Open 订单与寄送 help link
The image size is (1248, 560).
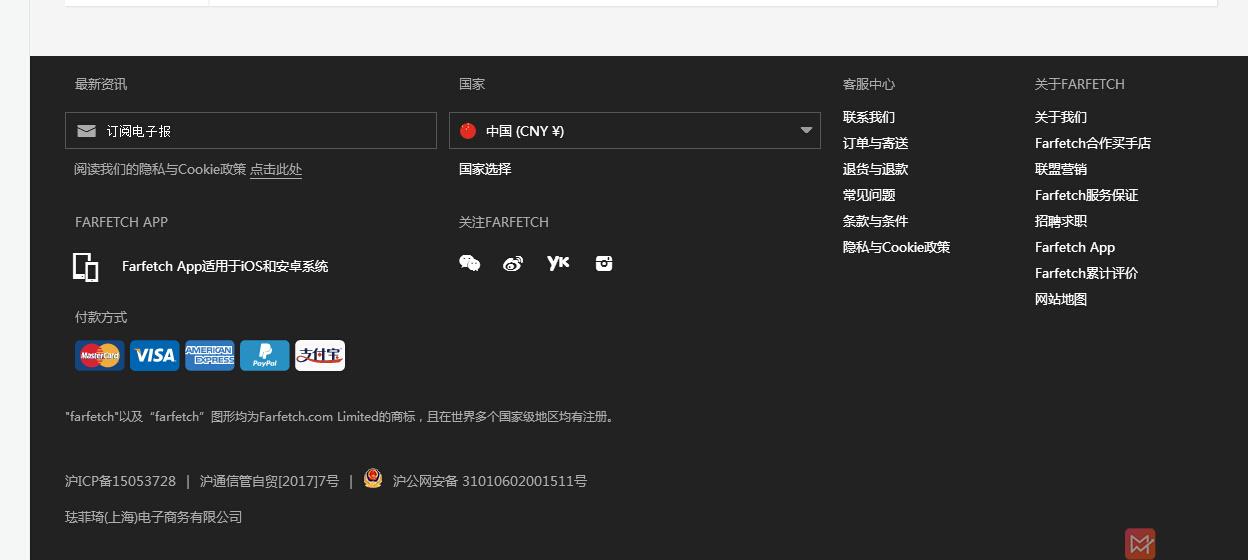point(876,143)
